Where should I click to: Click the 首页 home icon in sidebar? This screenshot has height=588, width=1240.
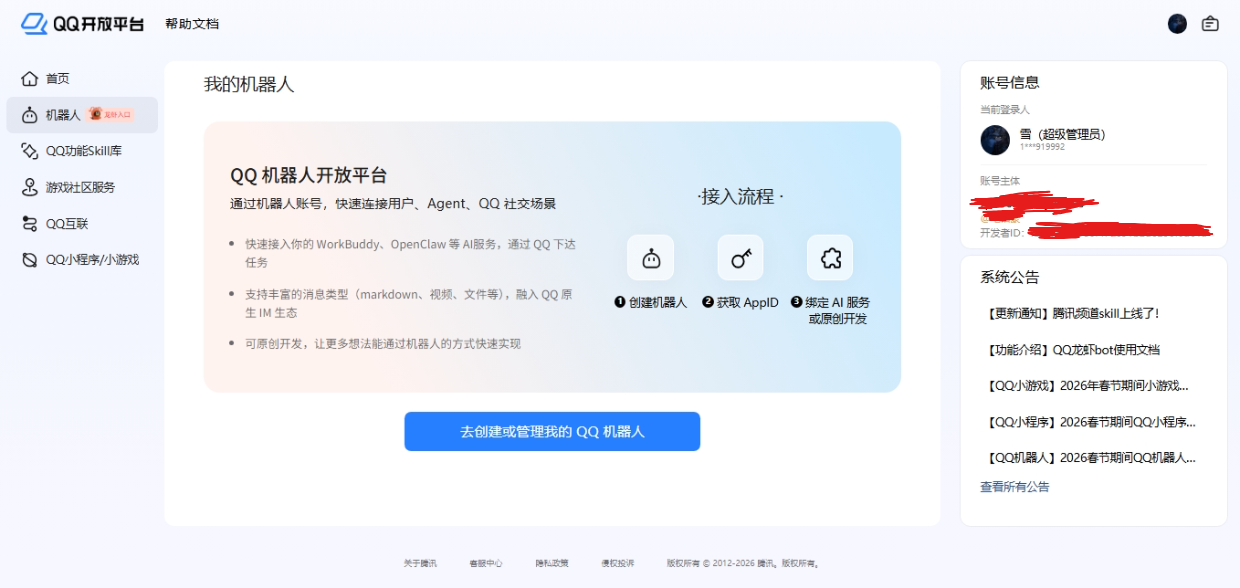pyautogui.click(x=30, y=78)
